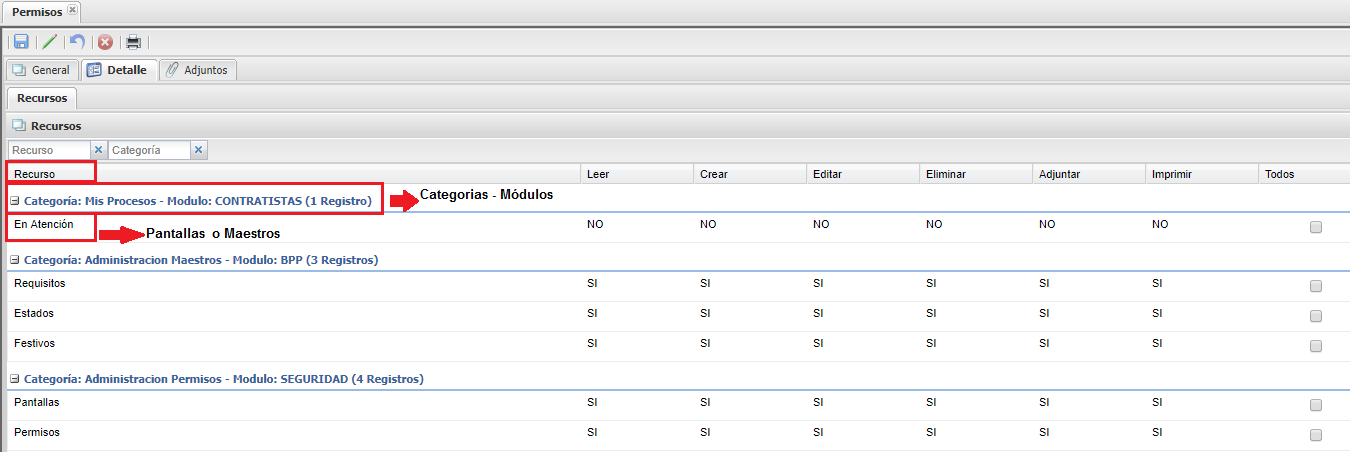1350x452 pixels.
Task: Clear the Recurso filter with X icon
Action: coord(98,150)
